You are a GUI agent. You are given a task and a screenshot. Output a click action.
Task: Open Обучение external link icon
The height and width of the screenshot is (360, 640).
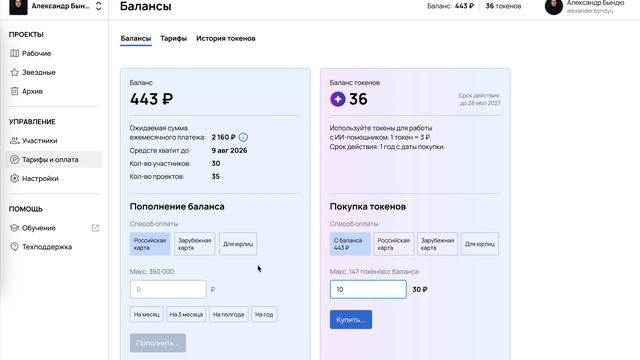[x=95, y=228]
